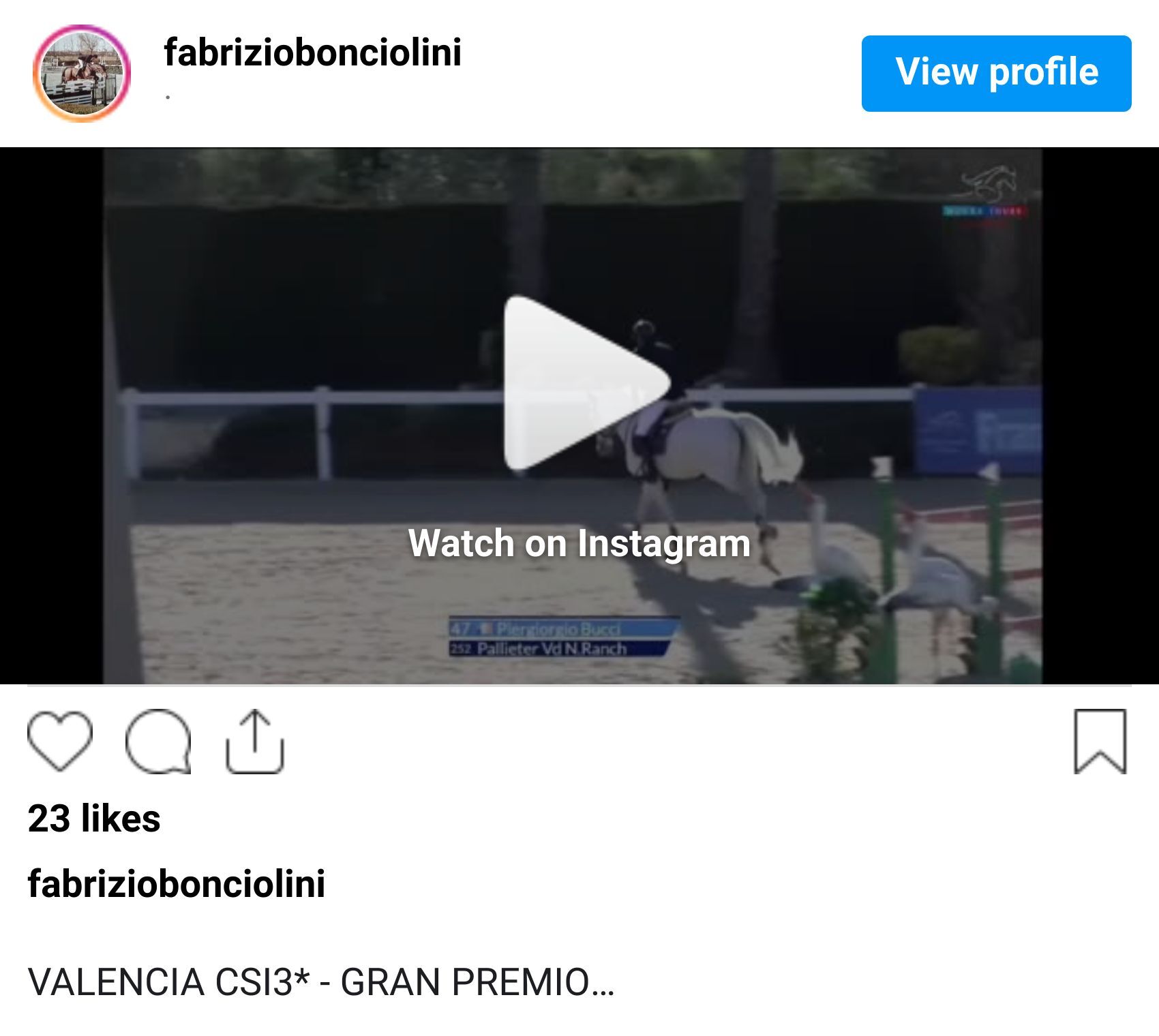Click the small dot under the header username
1159x1036 pixels.
[x=168, y=97]
